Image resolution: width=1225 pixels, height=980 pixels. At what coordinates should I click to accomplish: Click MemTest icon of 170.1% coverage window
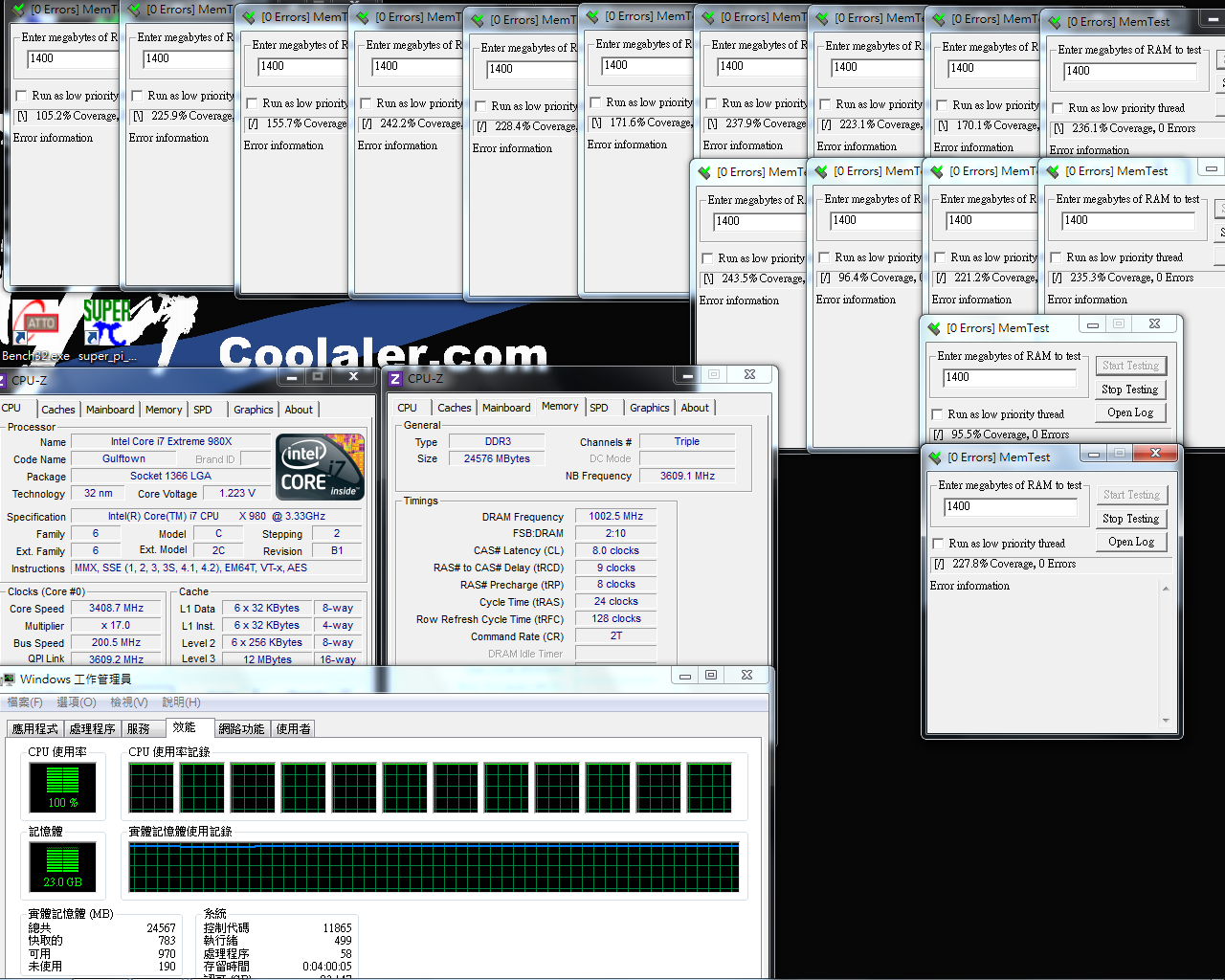click(939, 19)
